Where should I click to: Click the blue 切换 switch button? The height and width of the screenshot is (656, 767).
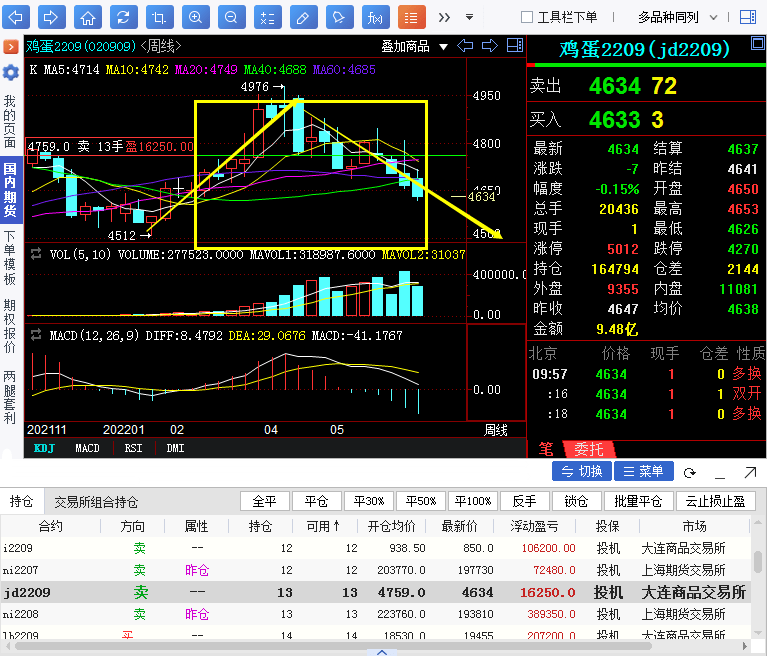(x=582, y=471)
